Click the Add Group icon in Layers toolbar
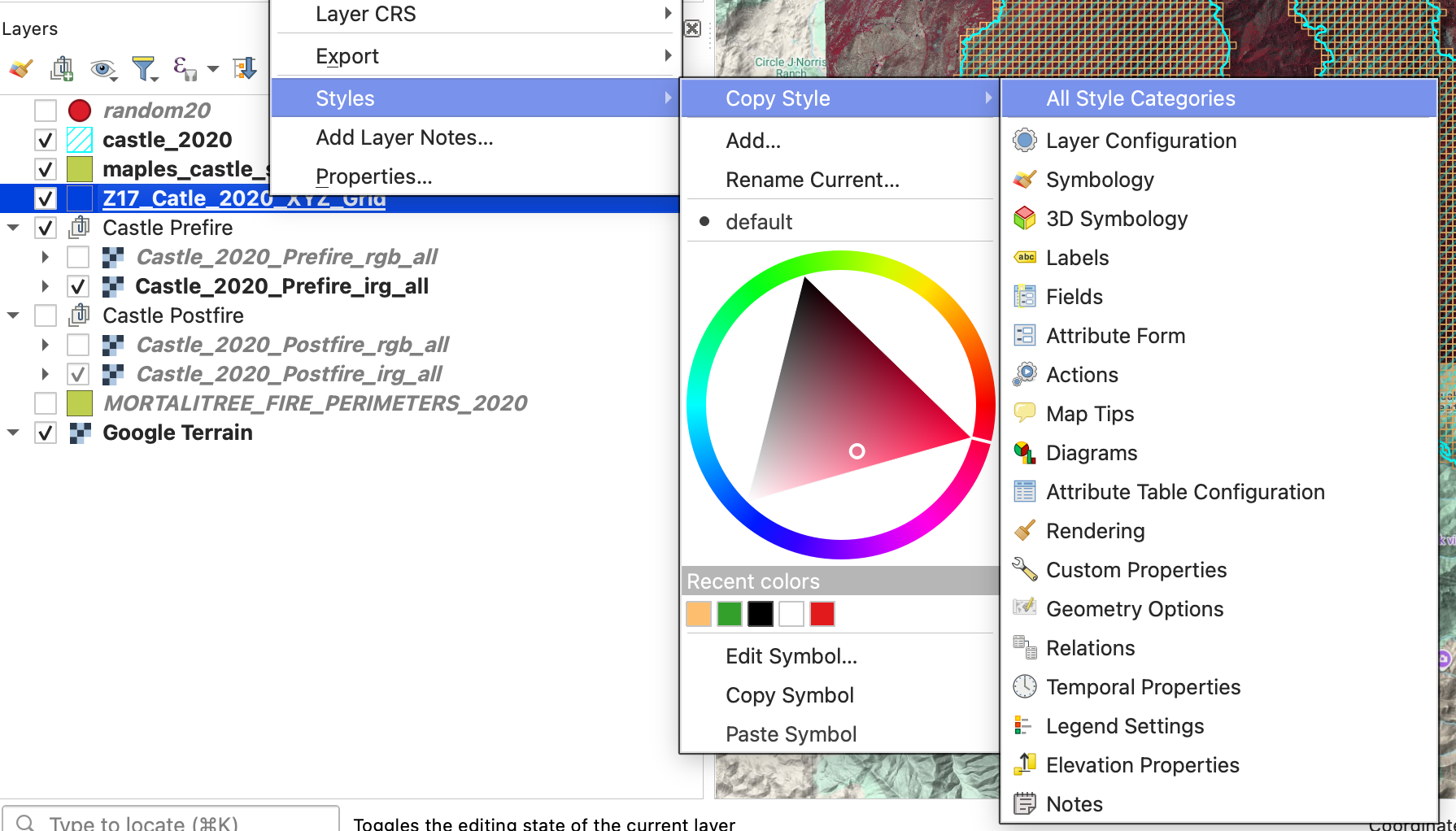The image size is (1456, 831). tap(62, 69)
